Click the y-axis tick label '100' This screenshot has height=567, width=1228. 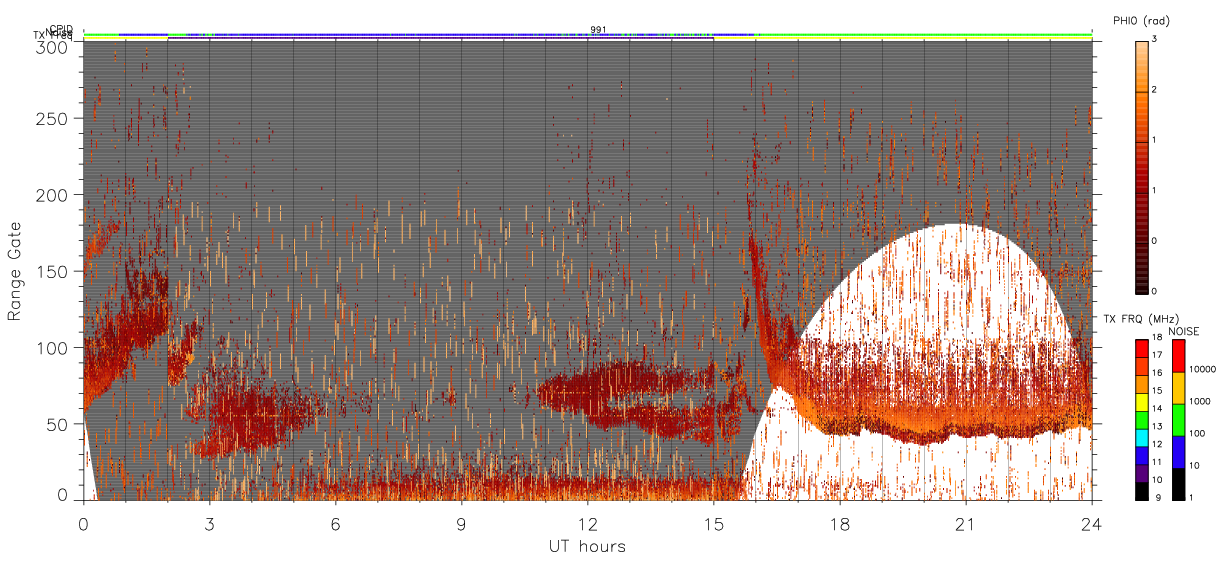[53, 347]
